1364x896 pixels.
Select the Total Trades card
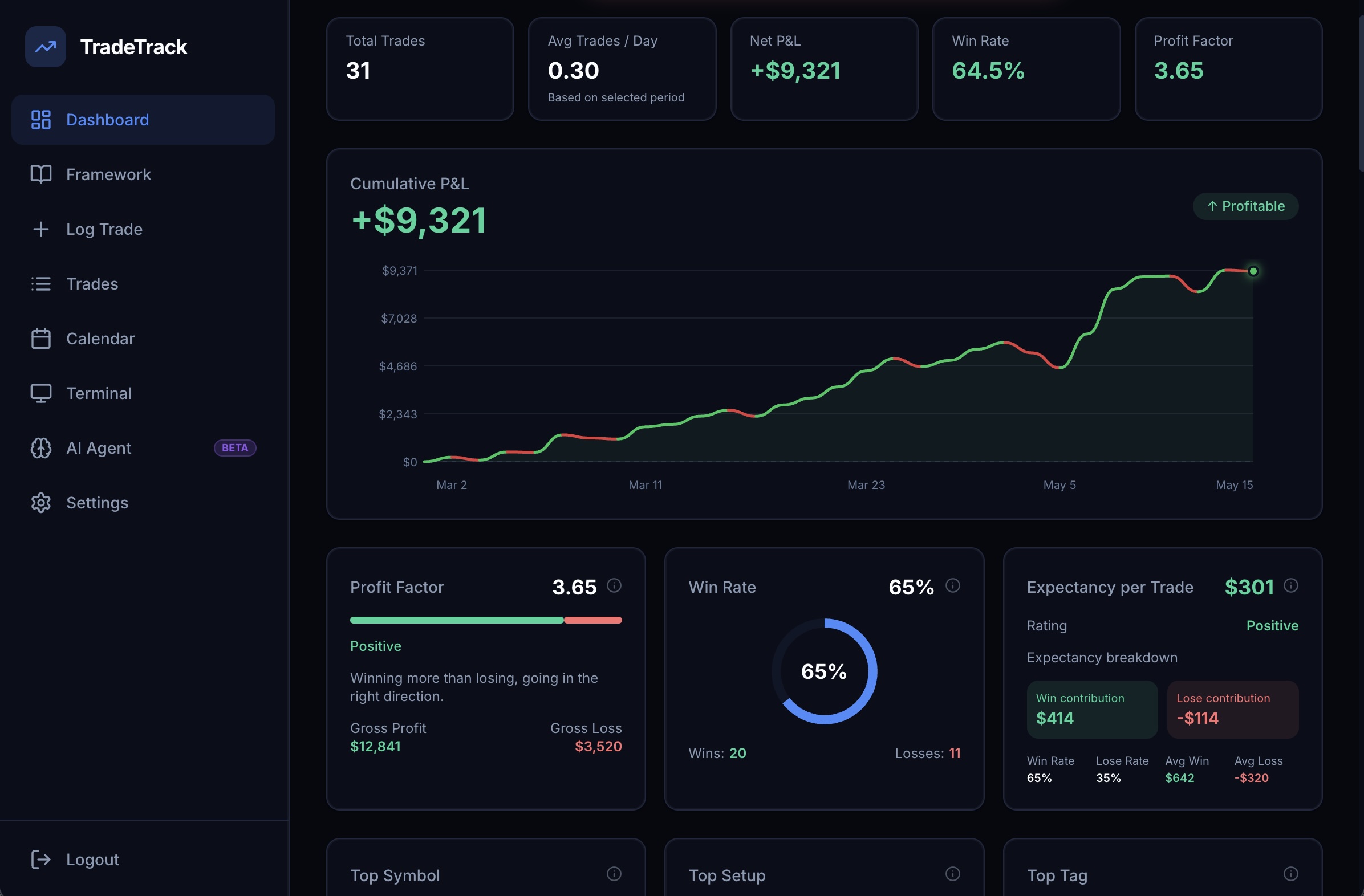click(x=420, y=69)
